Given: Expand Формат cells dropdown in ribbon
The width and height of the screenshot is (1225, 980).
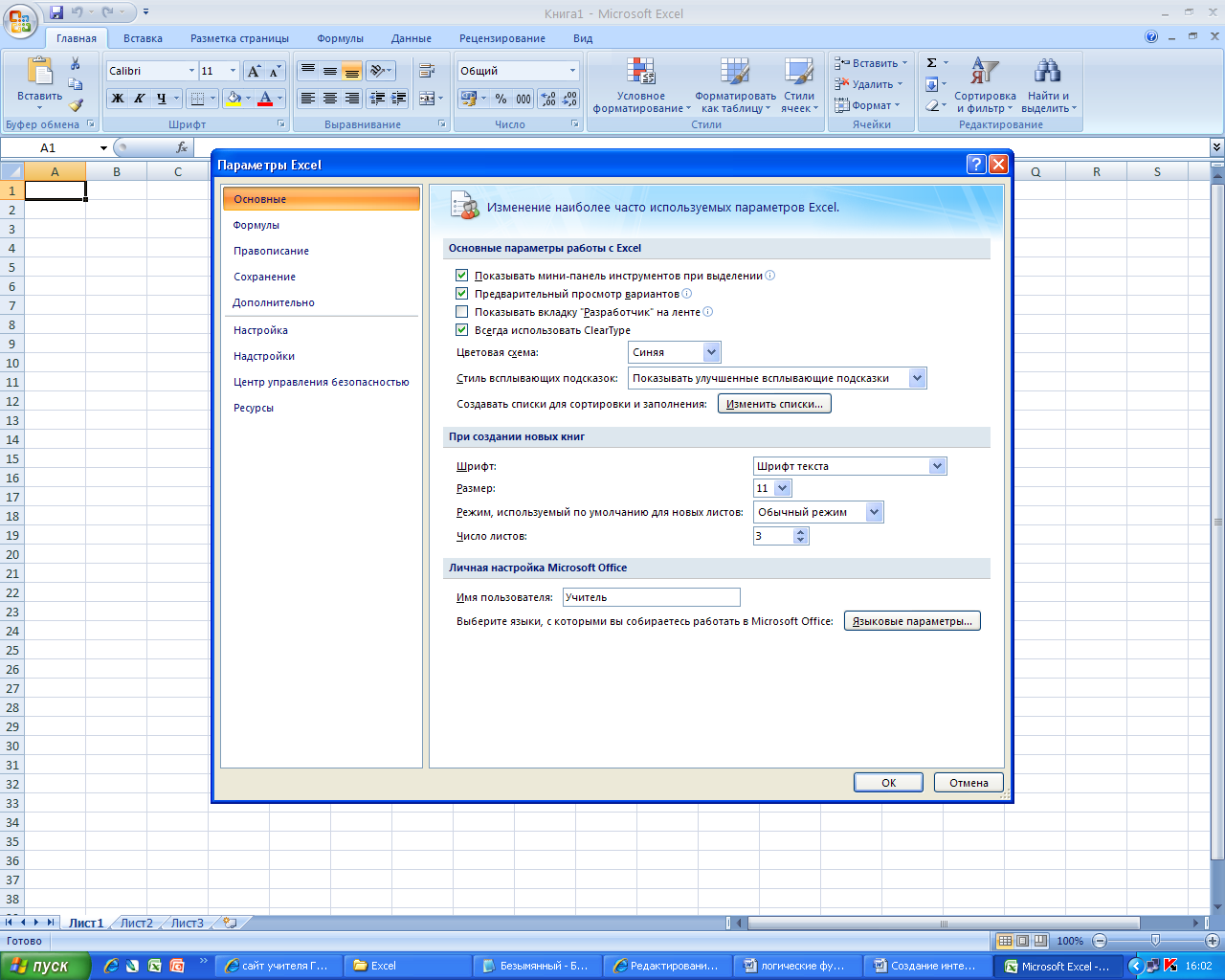Looking at the screenshot, I should tap(869, 105).
